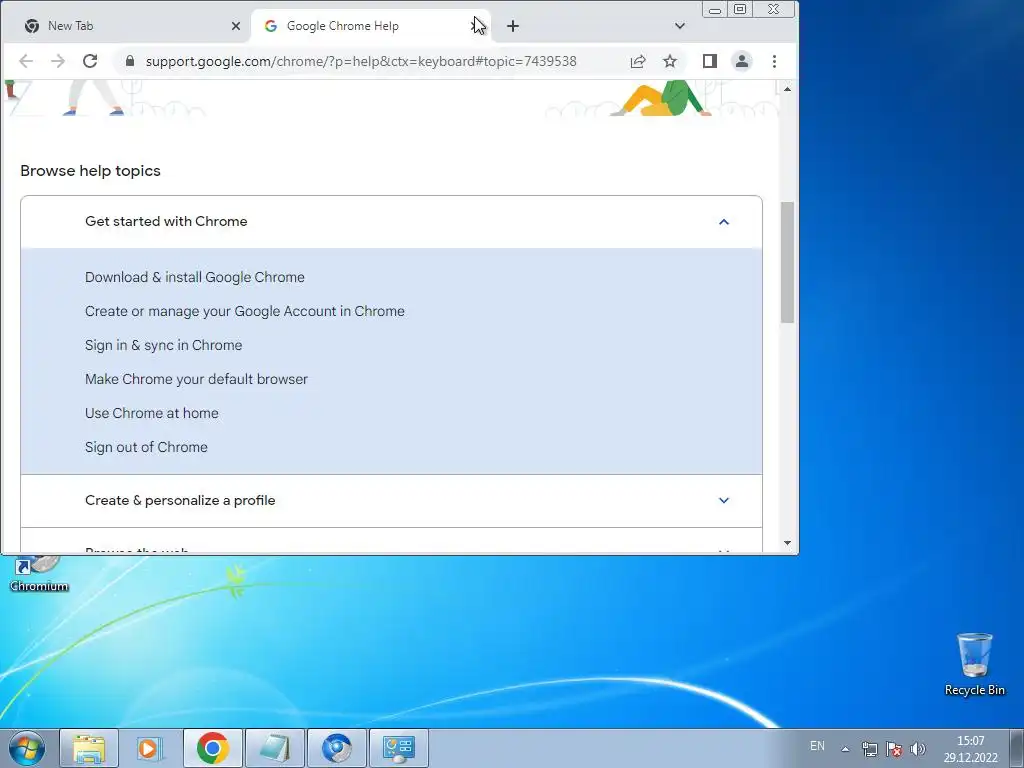Click the Google Chrome taskbar icon
1024x768 pixels.
tap(212, 748)
